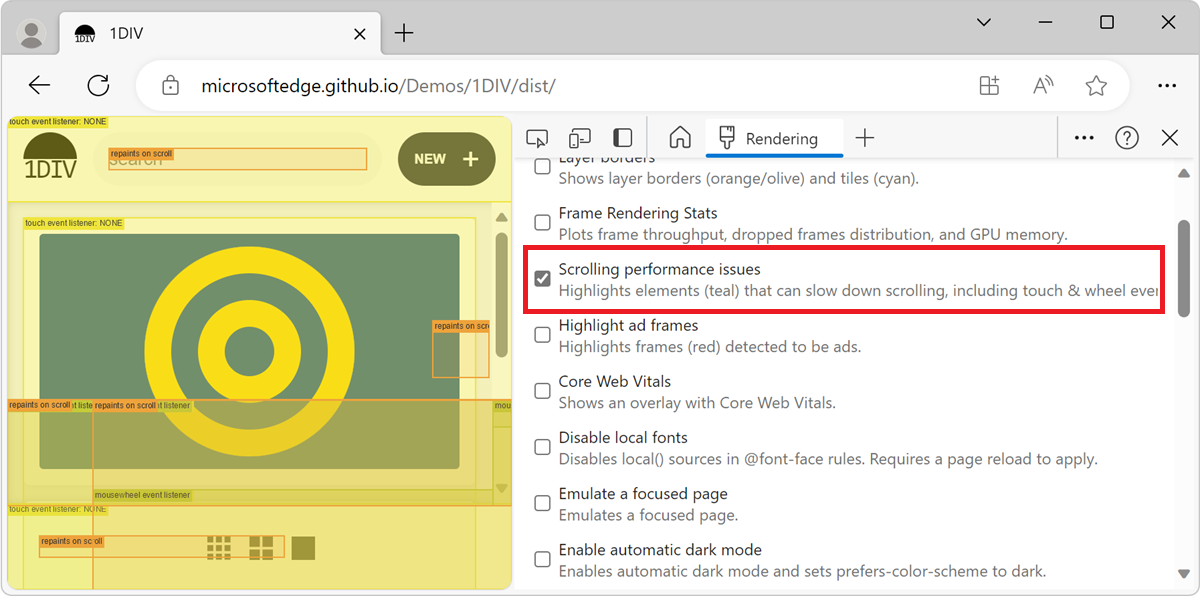The width and height of the screenshot is (1200, 596).
Task: Start Read aloud from the address bar
Action: click(x=1042, y=86)
